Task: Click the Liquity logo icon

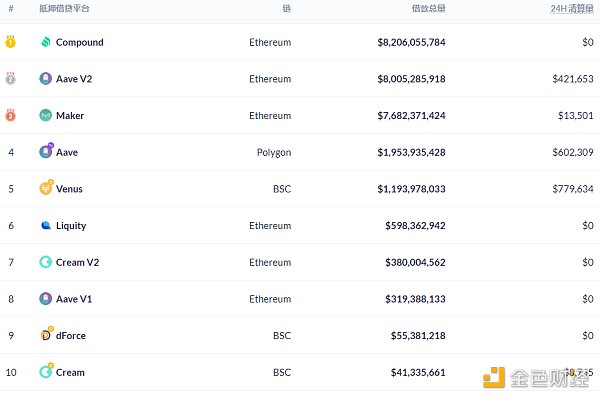Action: pyautogui.click(x=46, y=225)
